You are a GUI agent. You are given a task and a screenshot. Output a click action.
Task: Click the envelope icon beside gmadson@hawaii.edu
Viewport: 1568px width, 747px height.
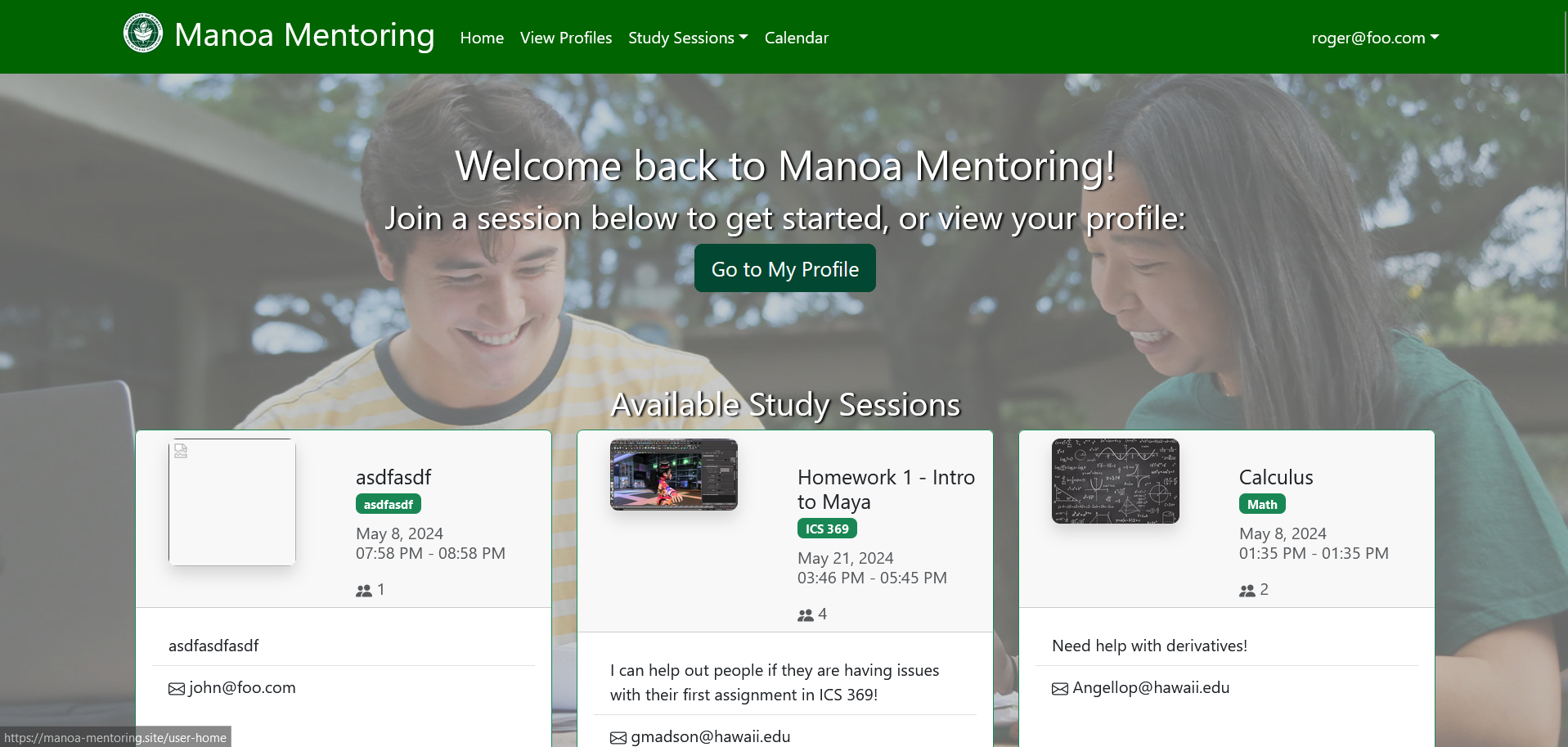[x=618, y=738]
